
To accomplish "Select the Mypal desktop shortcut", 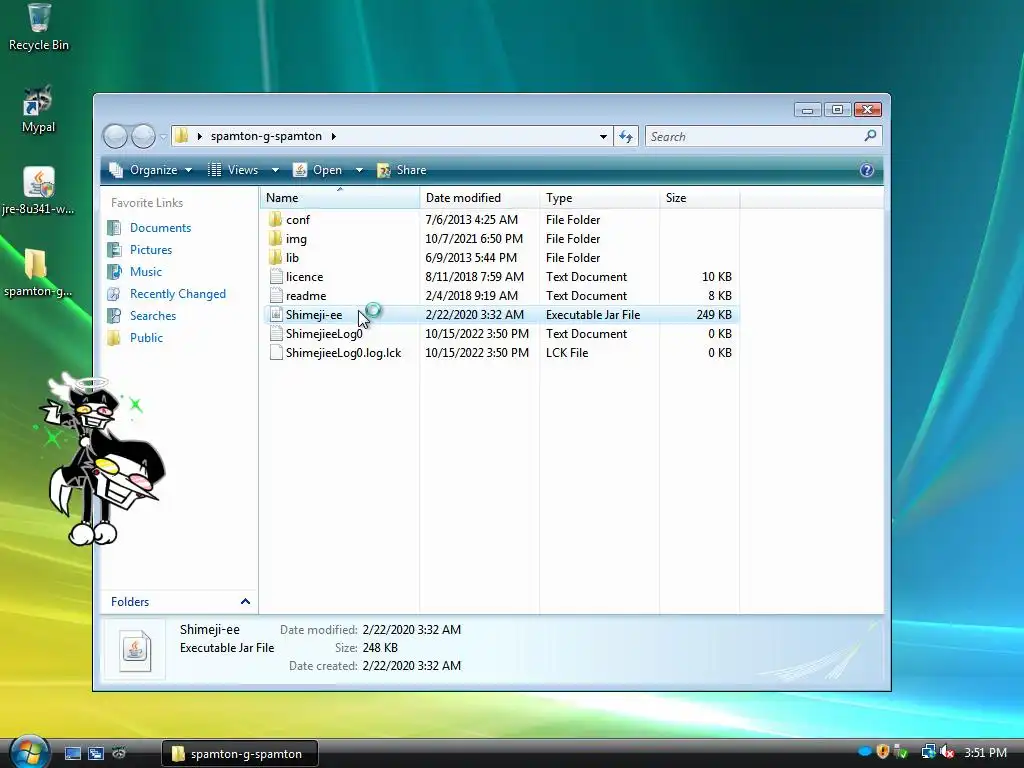I will click(x=38, y=109).
